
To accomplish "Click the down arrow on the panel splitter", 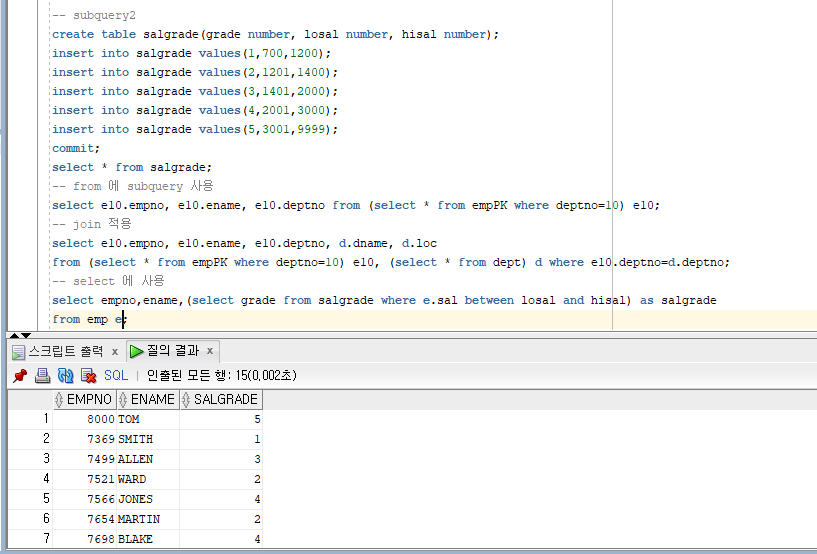I will (26, 335).
